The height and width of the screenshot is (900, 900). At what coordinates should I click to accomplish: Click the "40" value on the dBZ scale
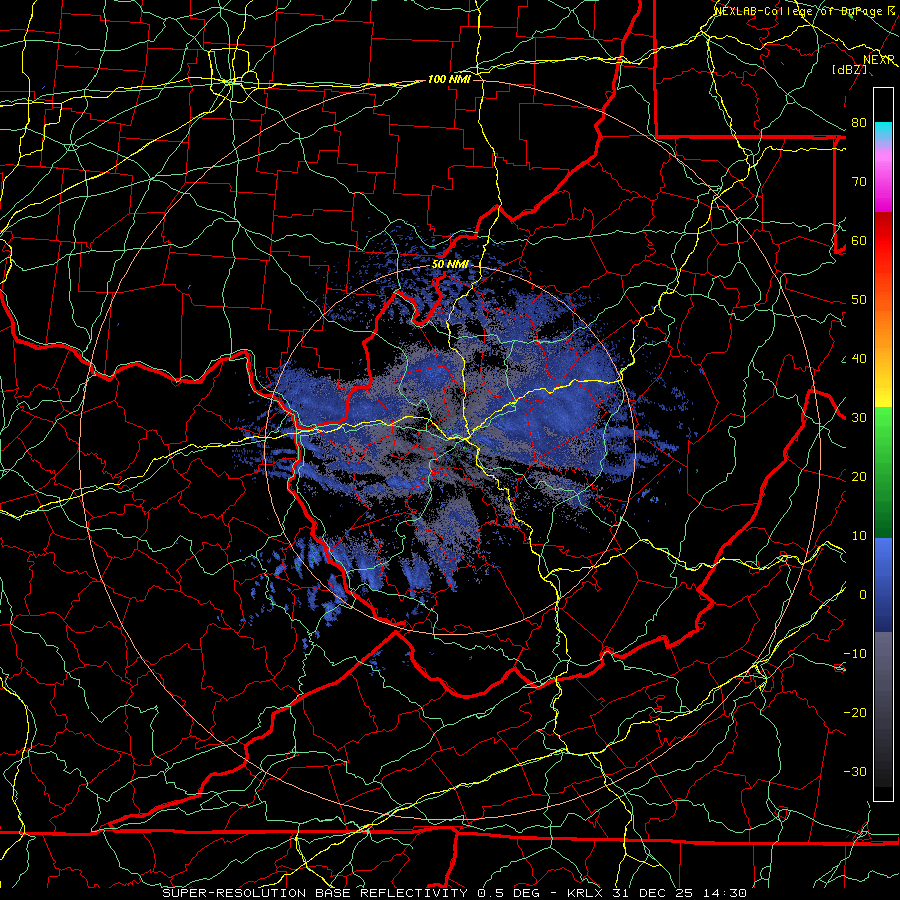point(859,359)
